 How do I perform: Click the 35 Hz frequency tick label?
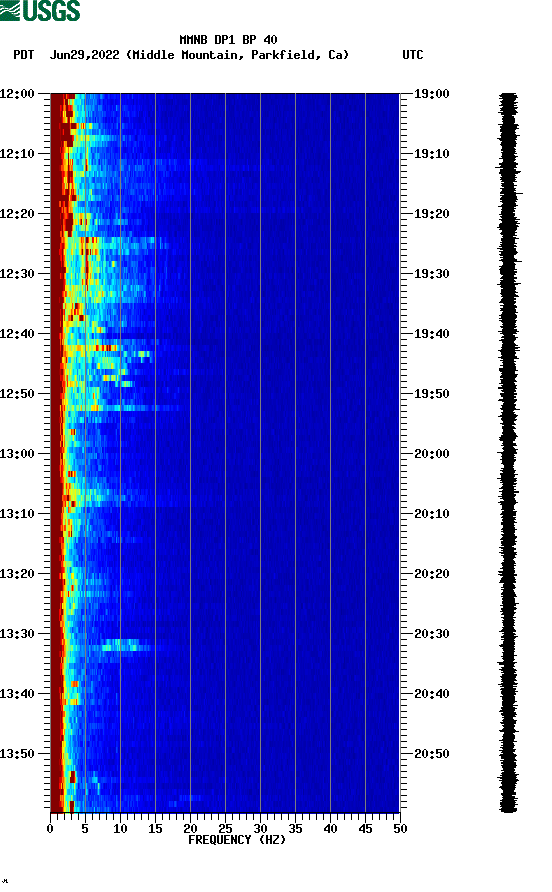pos(295,829)
